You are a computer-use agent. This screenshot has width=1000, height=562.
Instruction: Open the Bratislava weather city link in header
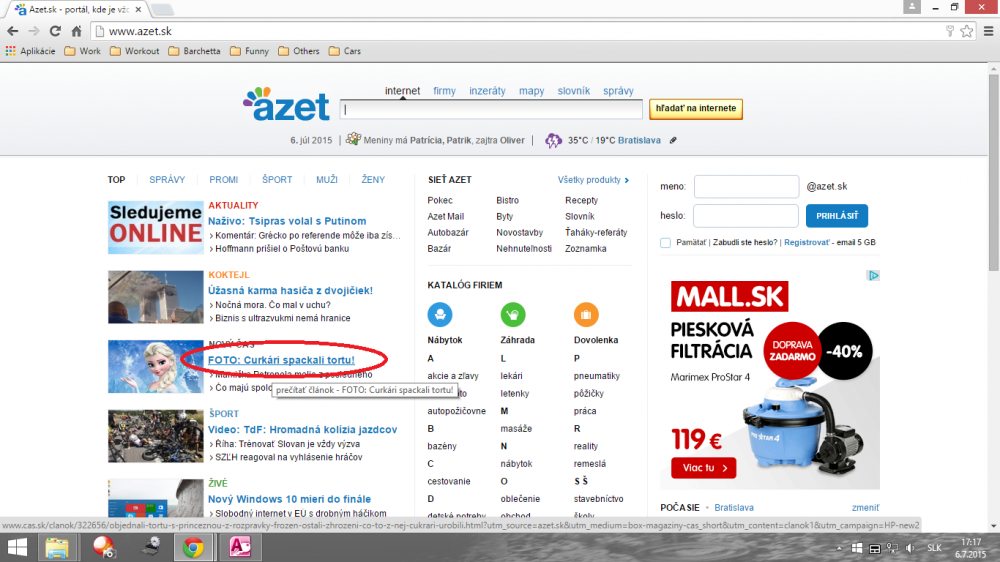click(639, 140)
